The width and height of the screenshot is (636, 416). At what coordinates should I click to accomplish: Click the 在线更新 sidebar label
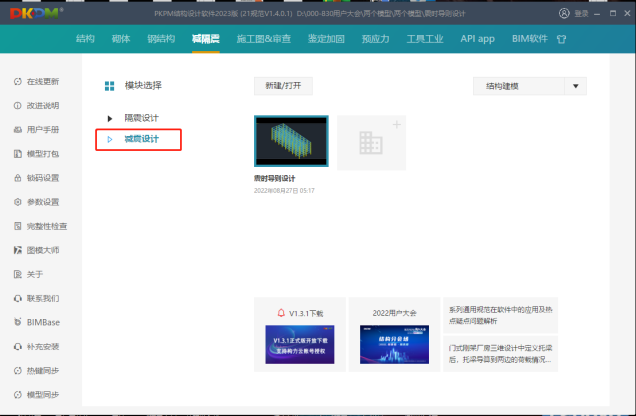click(x=43, y=81)
